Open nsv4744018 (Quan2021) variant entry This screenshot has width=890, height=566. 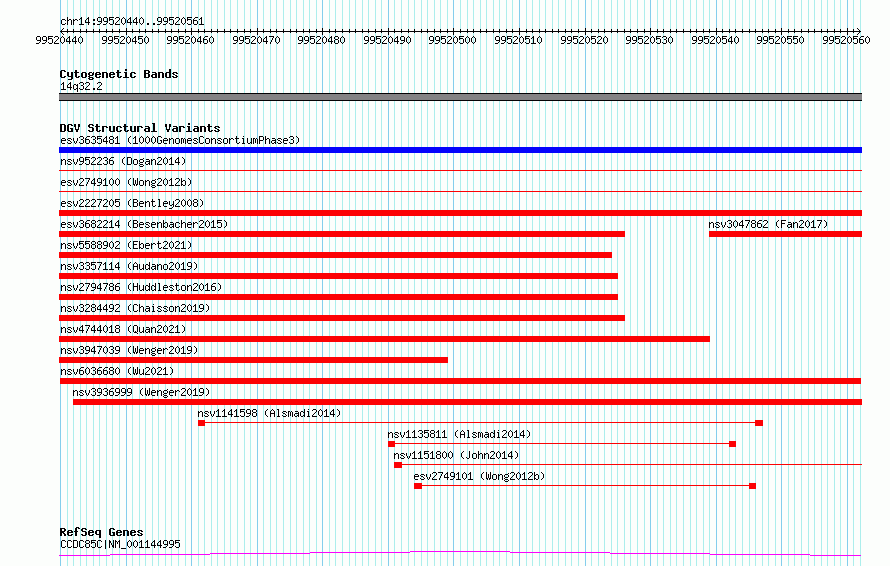tap(123, 329)
